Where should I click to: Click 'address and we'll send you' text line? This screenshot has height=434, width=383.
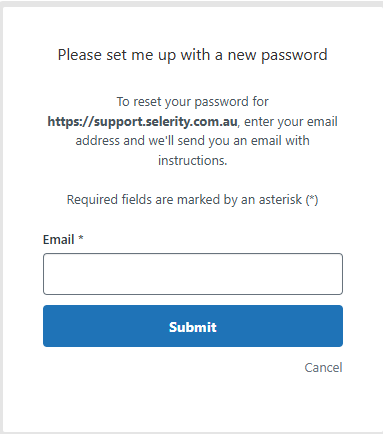[x=192, y=141]
